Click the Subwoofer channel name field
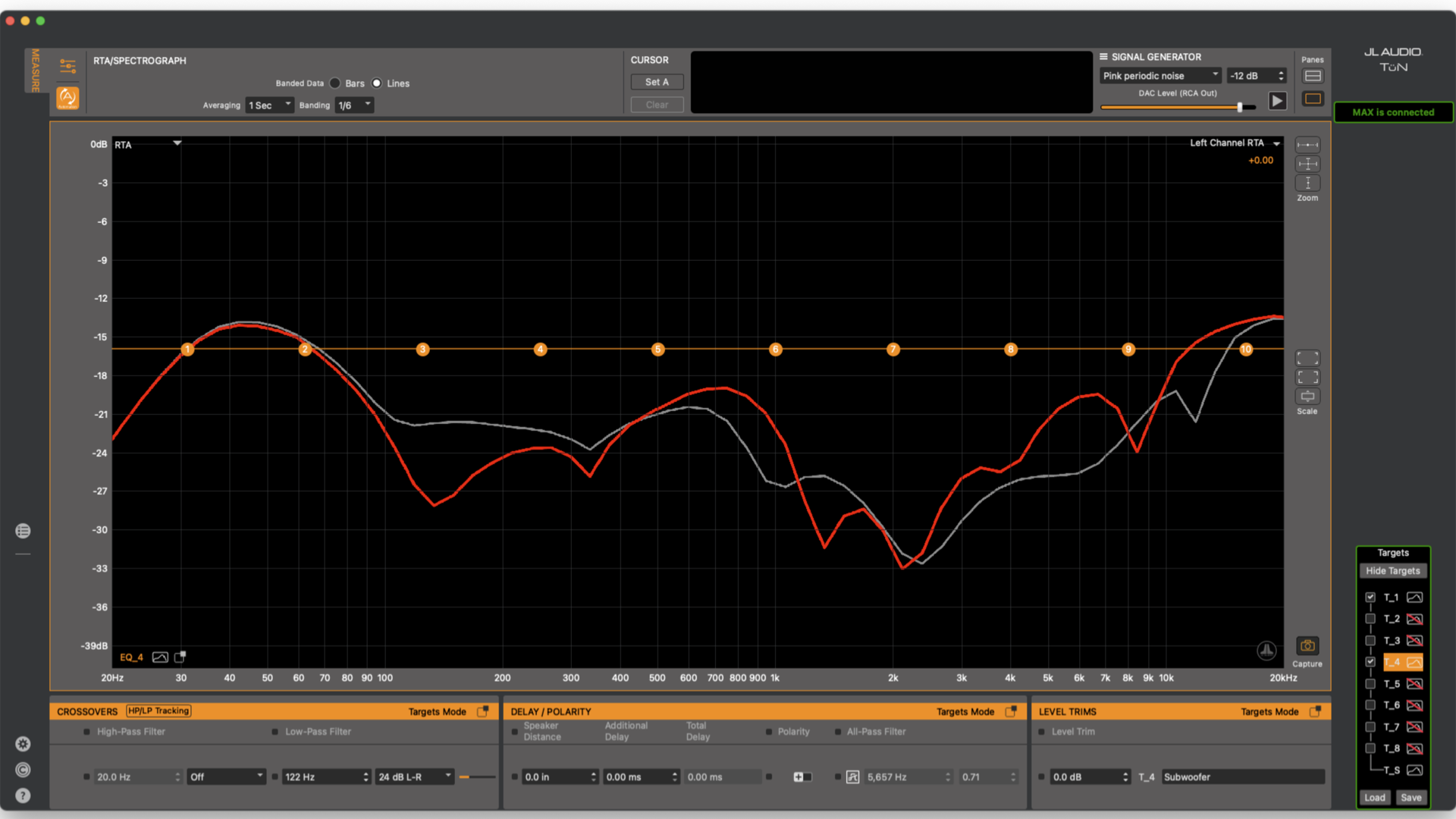 (x=1244, y=777)
